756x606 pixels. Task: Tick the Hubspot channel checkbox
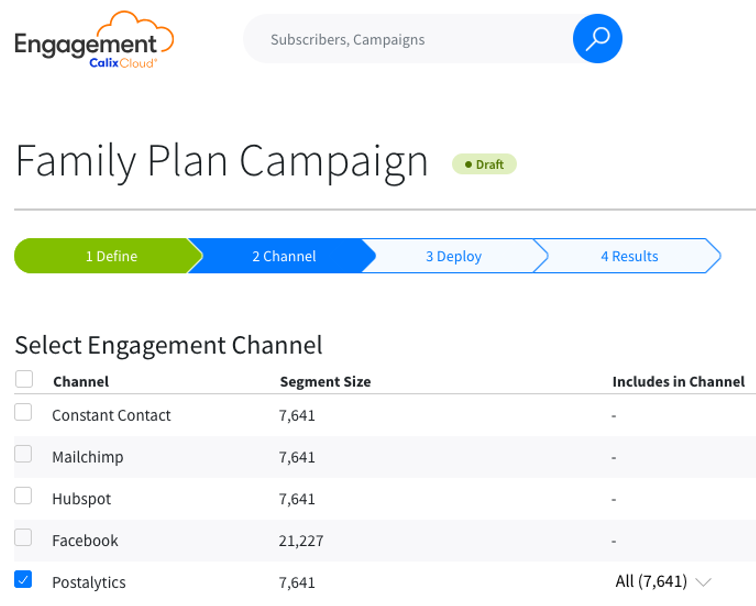23,496
